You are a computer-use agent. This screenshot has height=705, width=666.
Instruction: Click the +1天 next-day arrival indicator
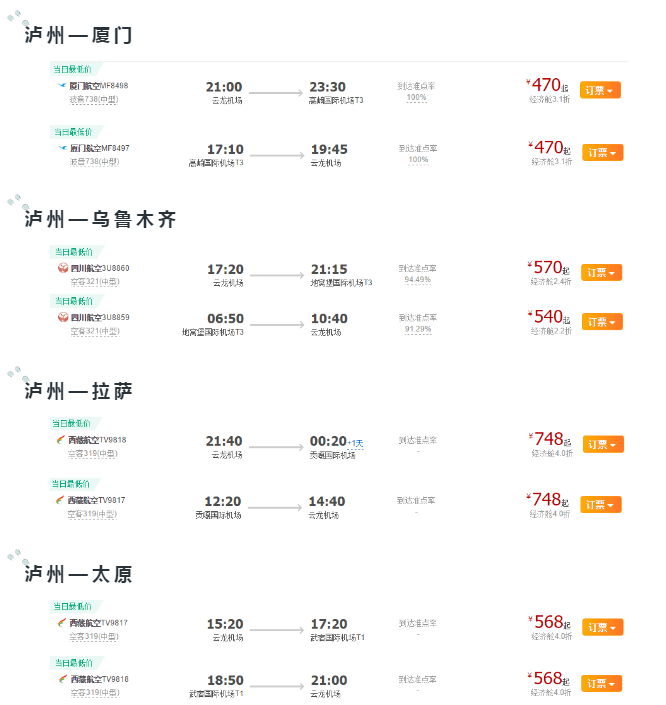point(356,443)
